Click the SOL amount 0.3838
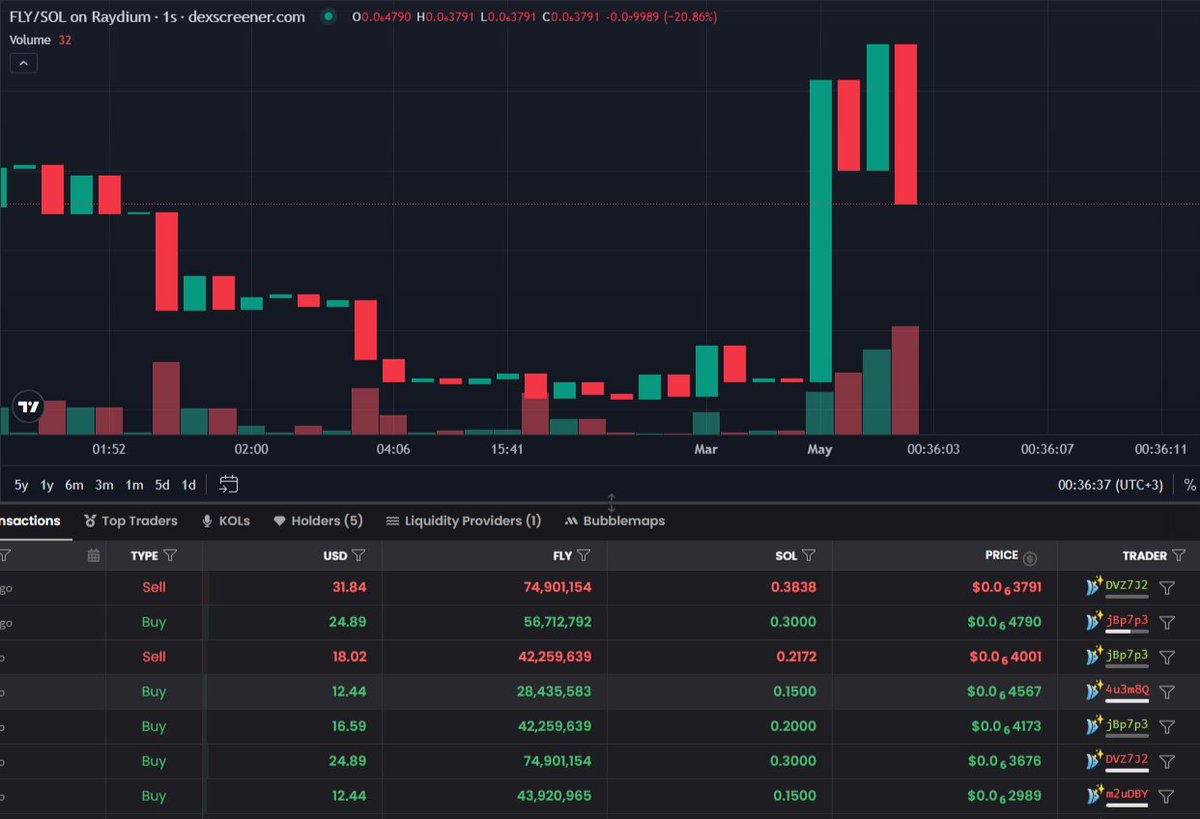This screenshot has height=819, width=1200. [x=793, y=587]
